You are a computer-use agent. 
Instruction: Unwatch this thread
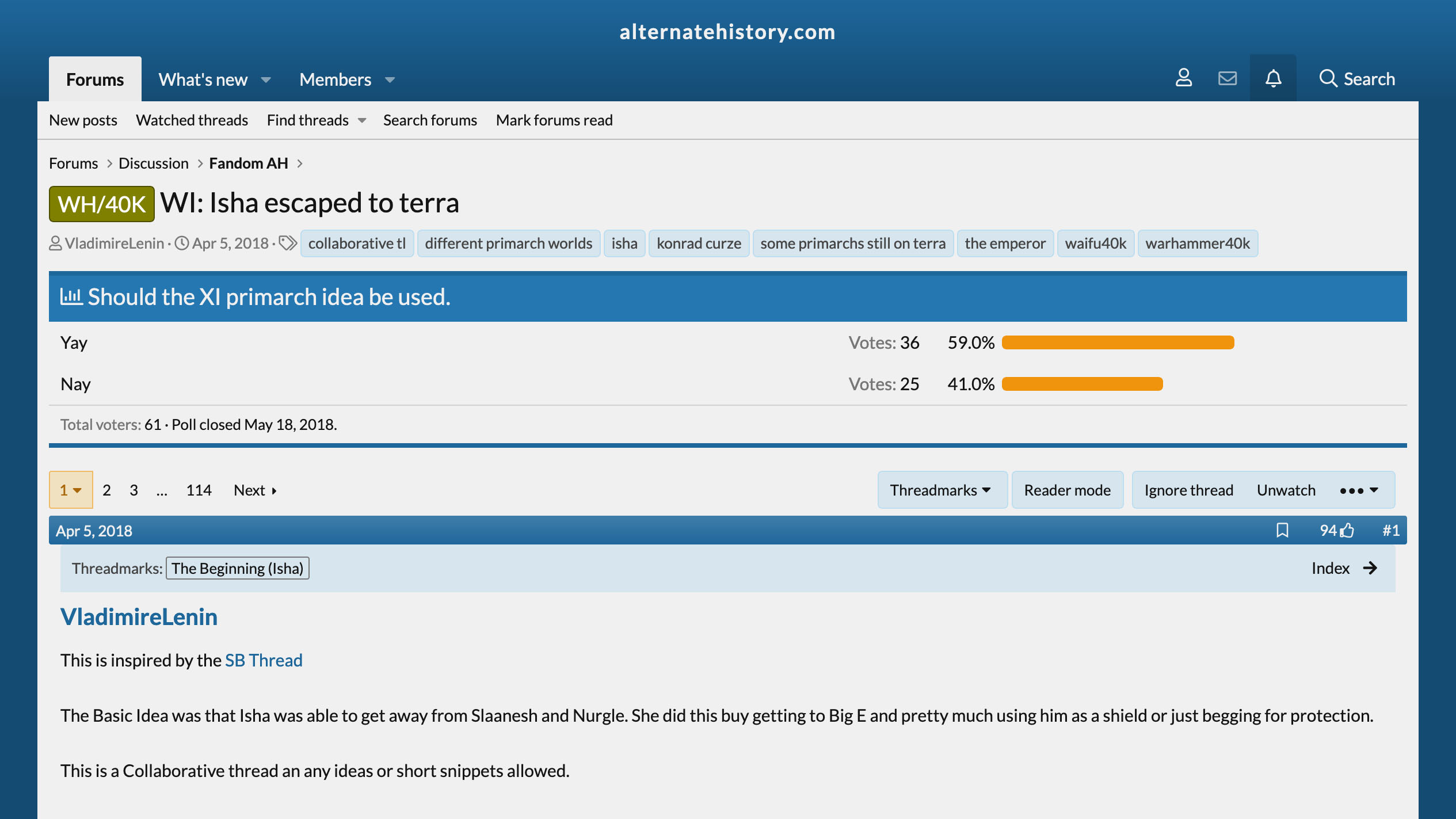coord(1286,490)
